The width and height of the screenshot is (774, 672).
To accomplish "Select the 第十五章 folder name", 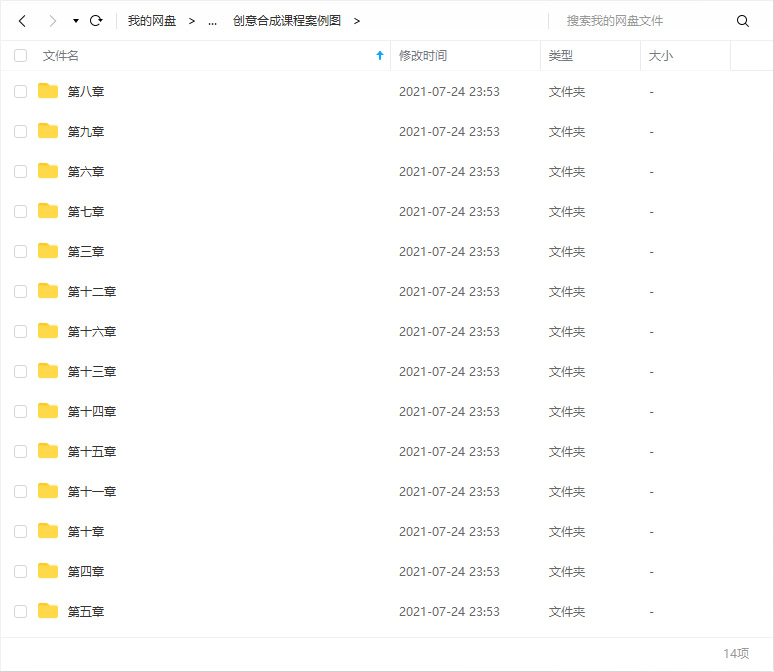I will click(x=92, y=452).
